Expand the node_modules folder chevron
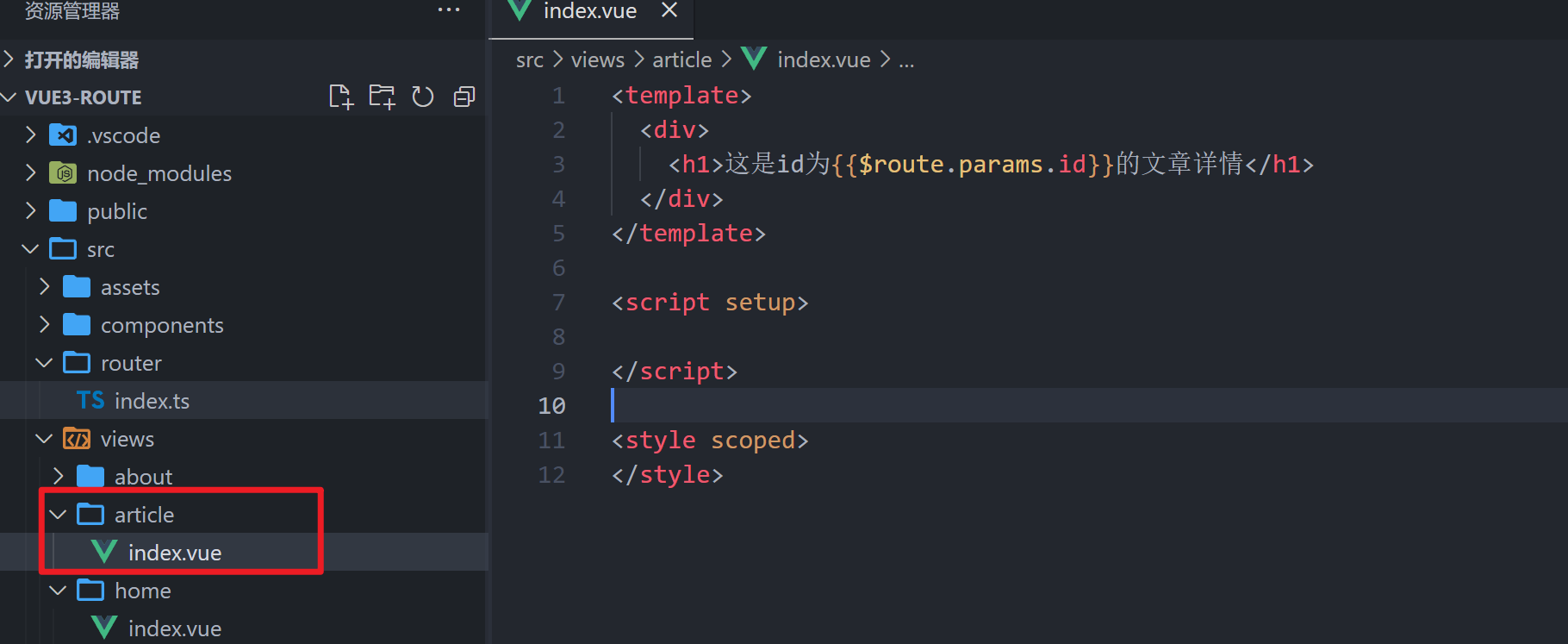 pyautogui.click(x=30, y=173)
